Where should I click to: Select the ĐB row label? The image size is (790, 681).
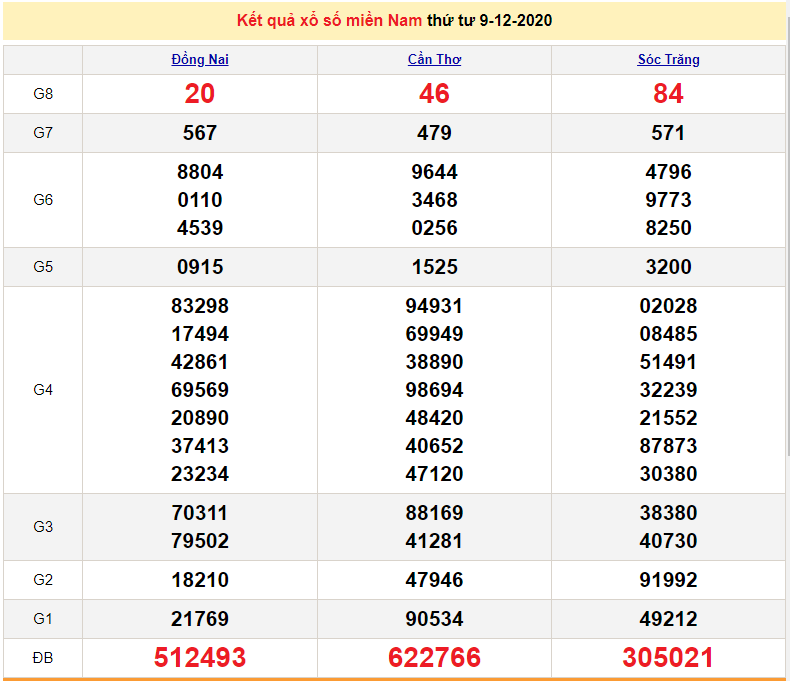(x=43, y=657)
